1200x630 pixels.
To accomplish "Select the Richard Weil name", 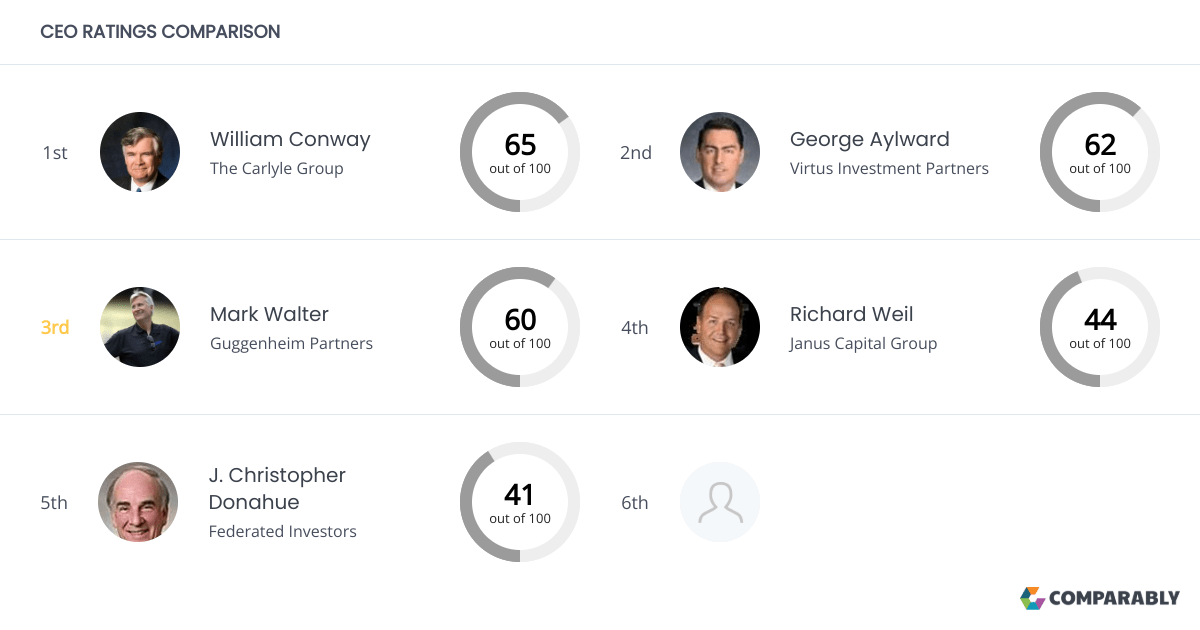I will [x=851, y=314].
